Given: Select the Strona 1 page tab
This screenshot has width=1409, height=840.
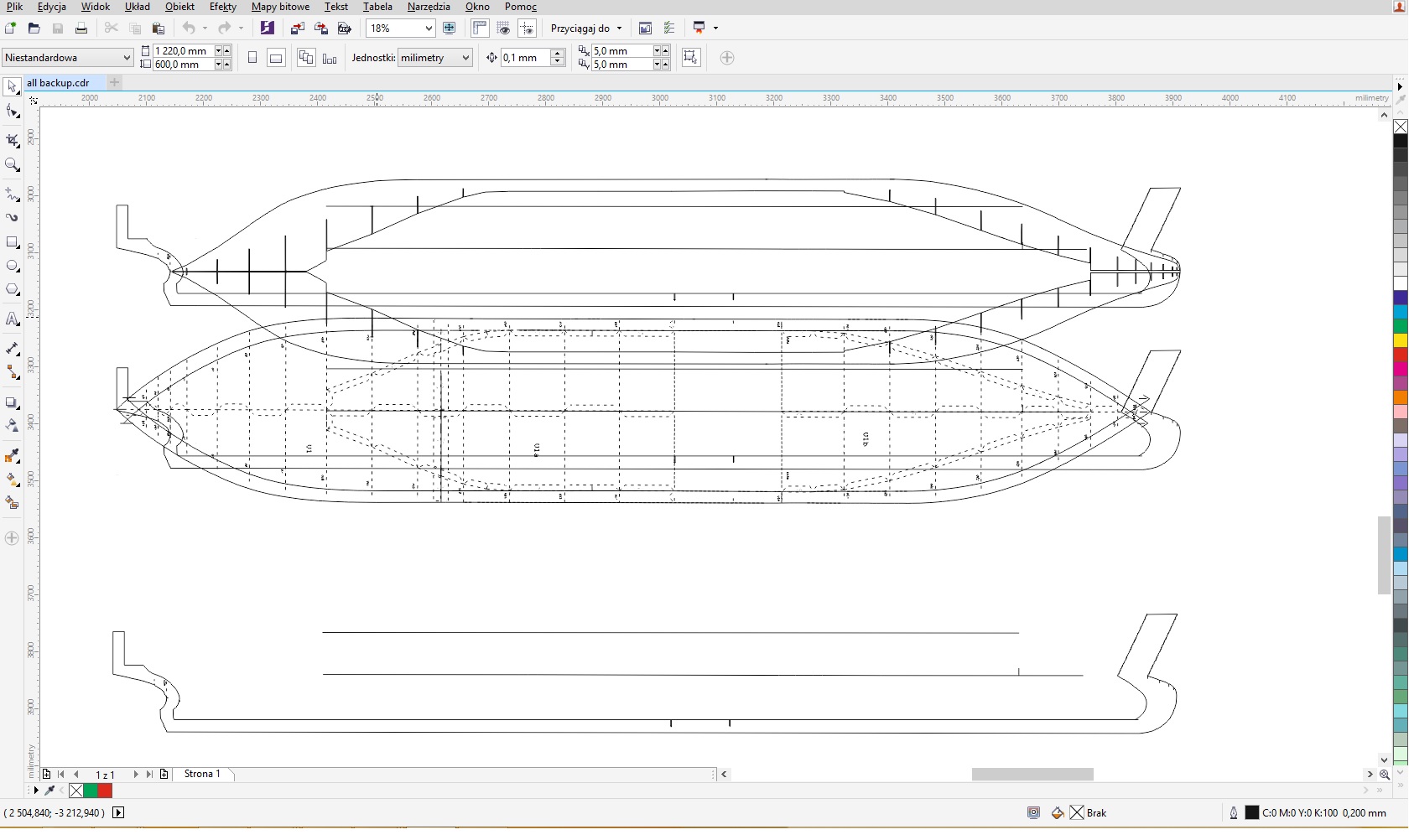Looking at the screenshot, I should click(x=202, y=774).
